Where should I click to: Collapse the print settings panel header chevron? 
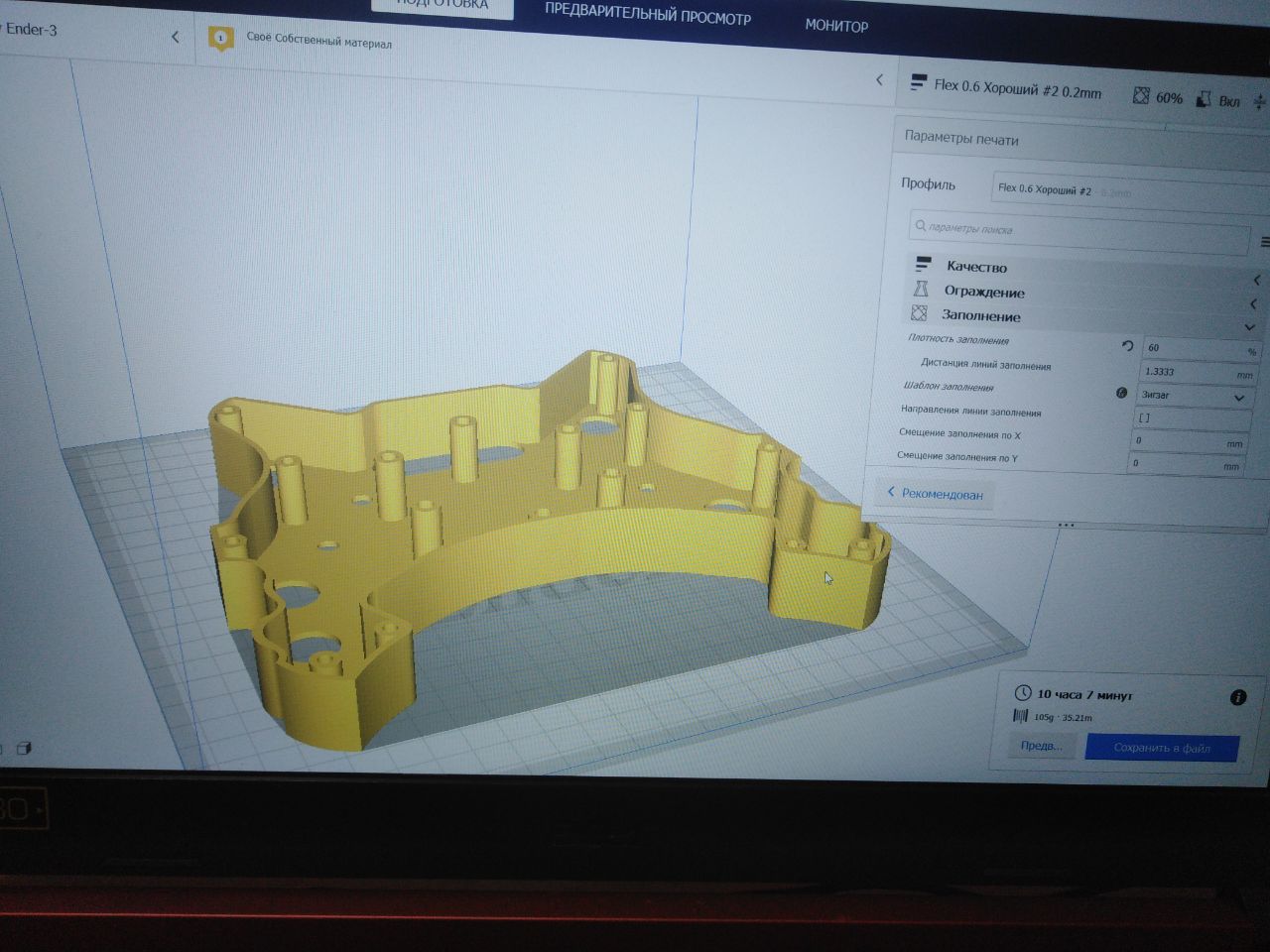click(879, 79)
